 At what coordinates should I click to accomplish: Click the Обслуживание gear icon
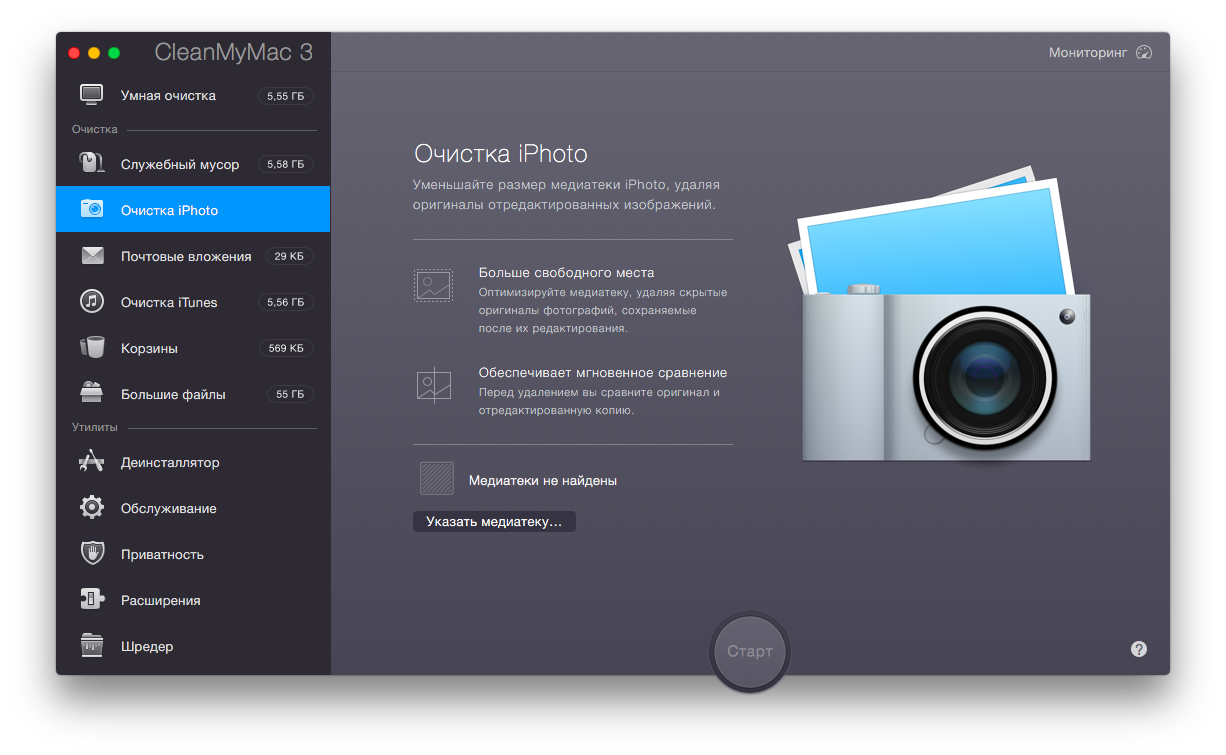92,508
